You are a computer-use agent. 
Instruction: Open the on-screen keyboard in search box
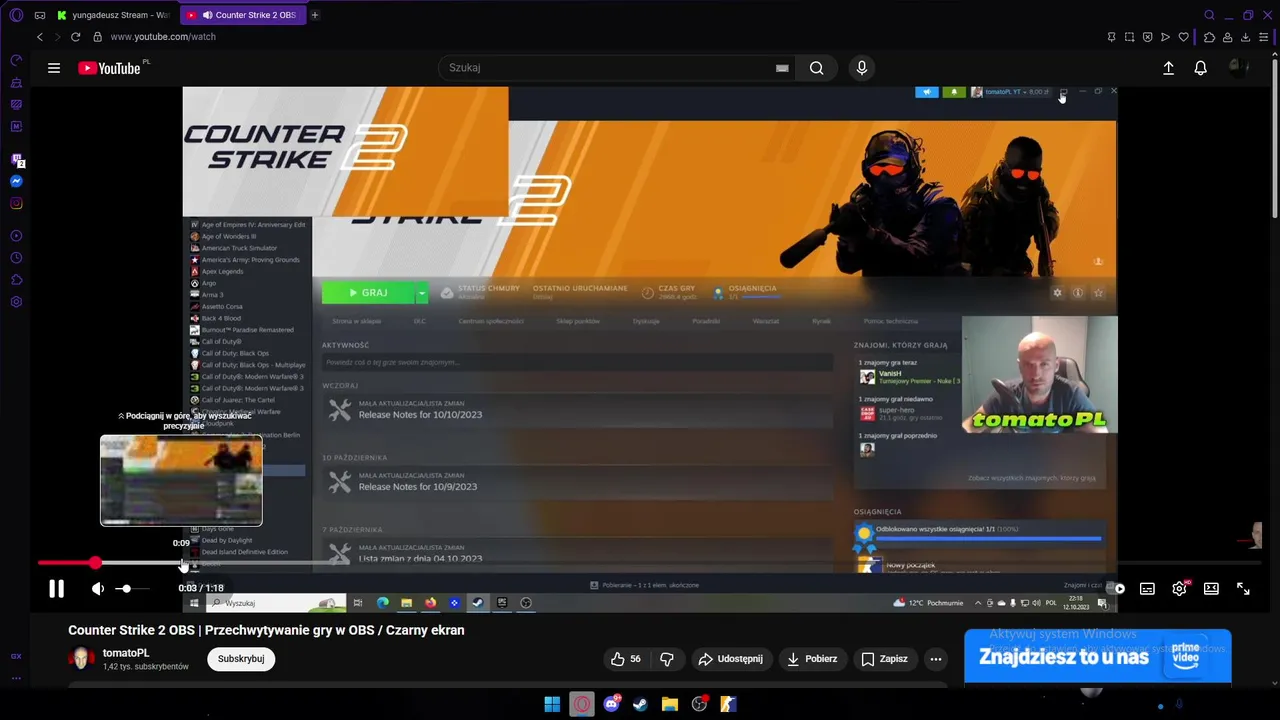[782, 68]
